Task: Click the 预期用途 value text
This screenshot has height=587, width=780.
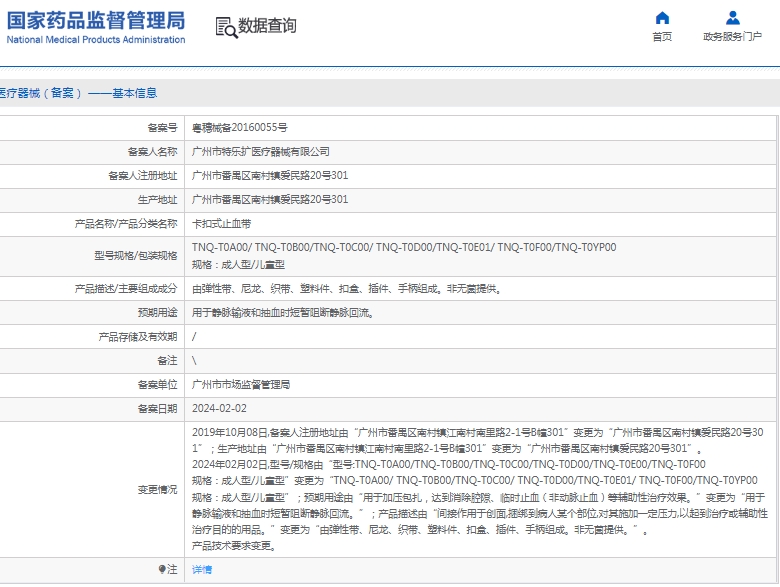Action: pos(283,313)
